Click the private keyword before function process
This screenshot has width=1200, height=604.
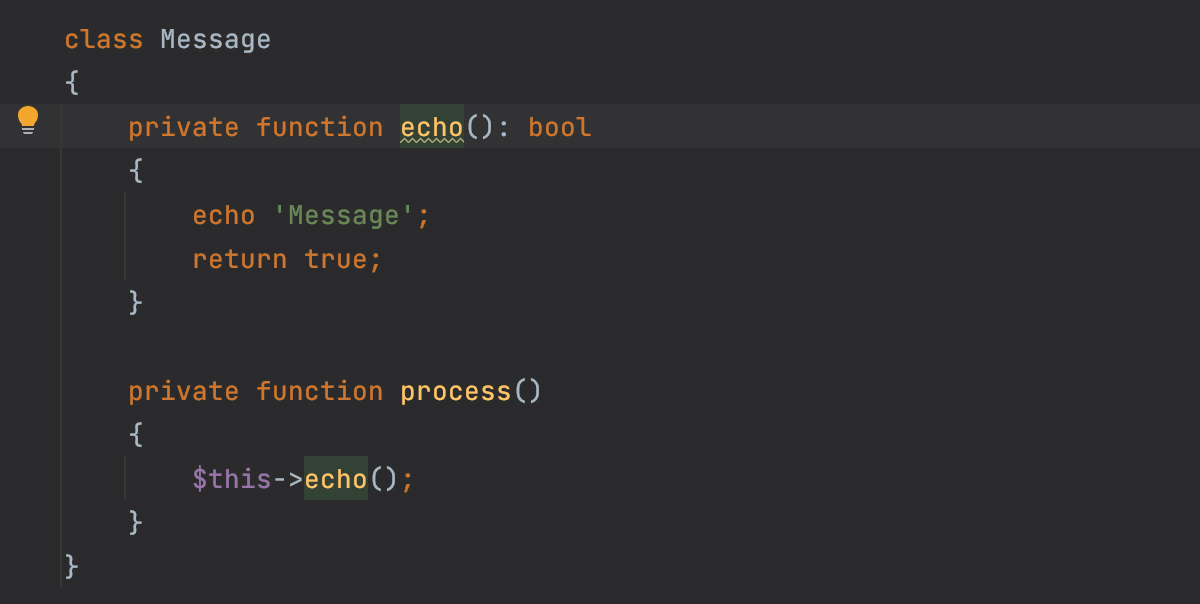point(184,391)
